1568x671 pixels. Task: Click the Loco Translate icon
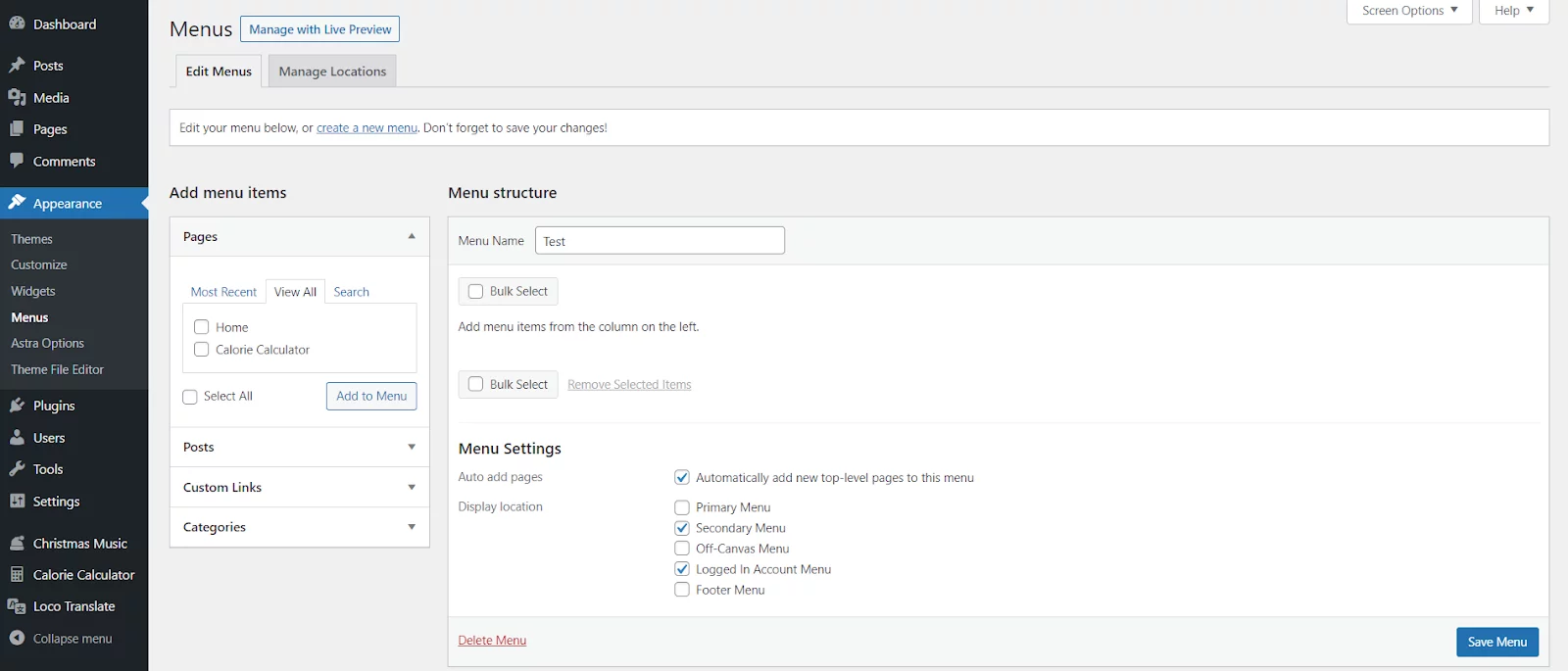point(17,605)
